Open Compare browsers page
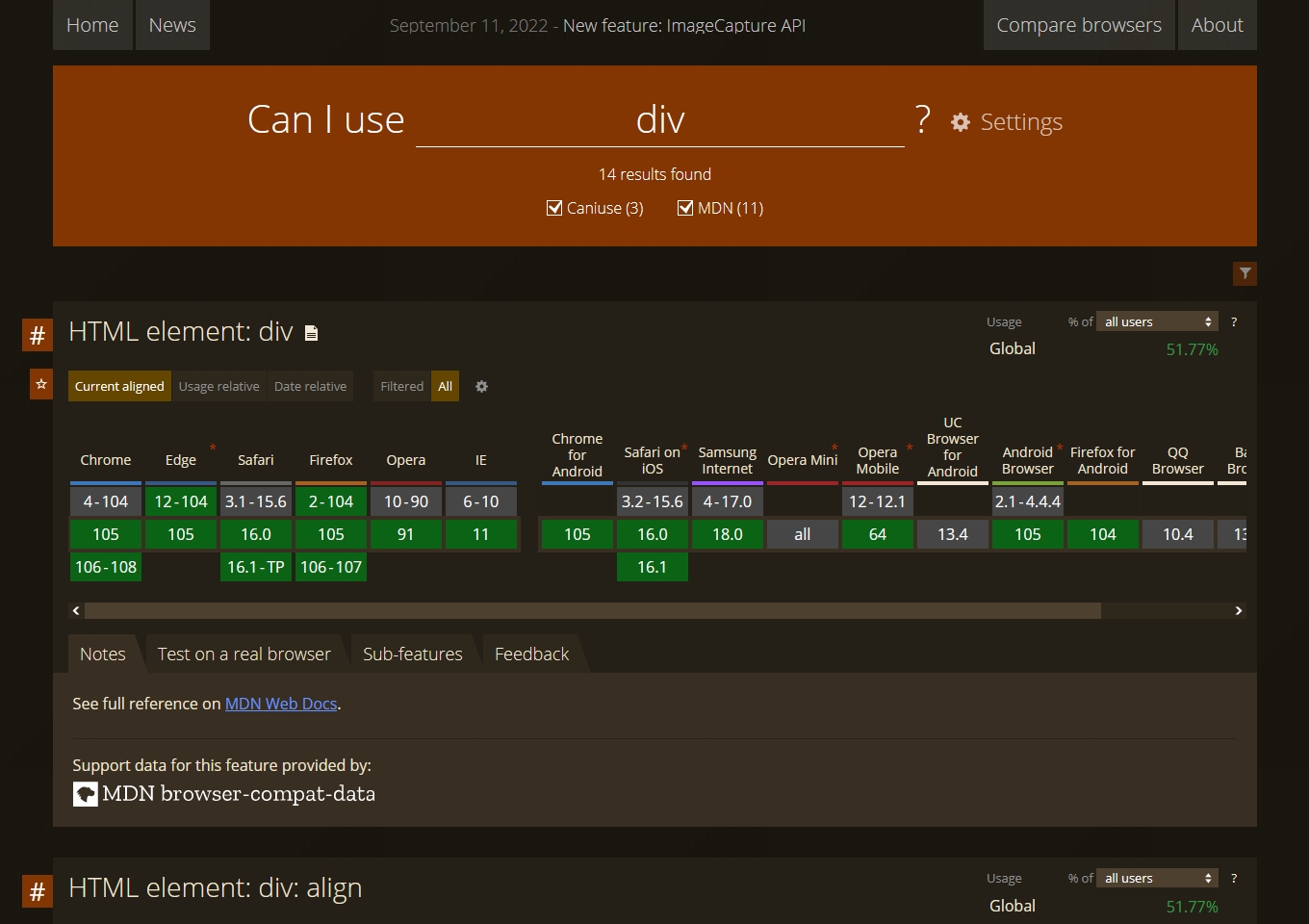 [1079, 25]
